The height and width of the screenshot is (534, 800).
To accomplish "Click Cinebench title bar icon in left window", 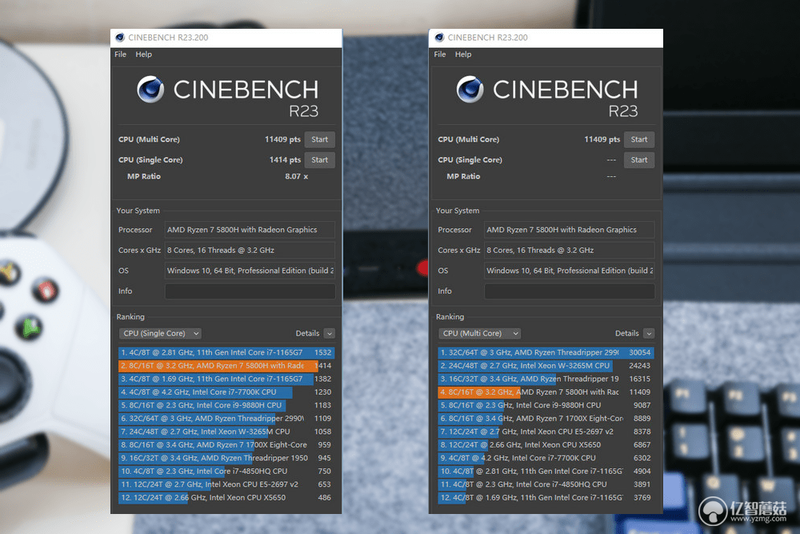I will click(x=120, y=37).
